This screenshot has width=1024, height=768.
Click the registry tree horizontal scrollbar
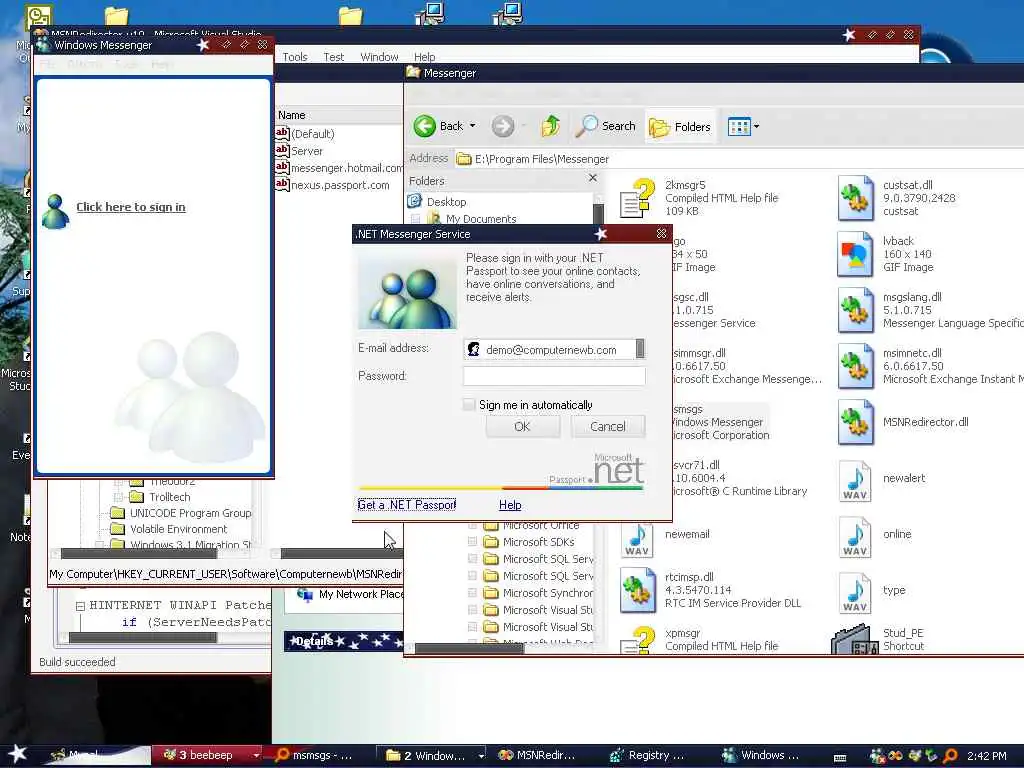pyautogui.click(x=138, y=554)
